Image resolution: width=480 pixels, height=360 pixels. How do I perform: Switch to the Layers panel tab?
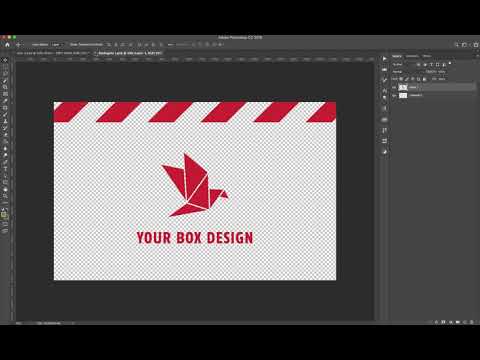click(x=397, y=56)
